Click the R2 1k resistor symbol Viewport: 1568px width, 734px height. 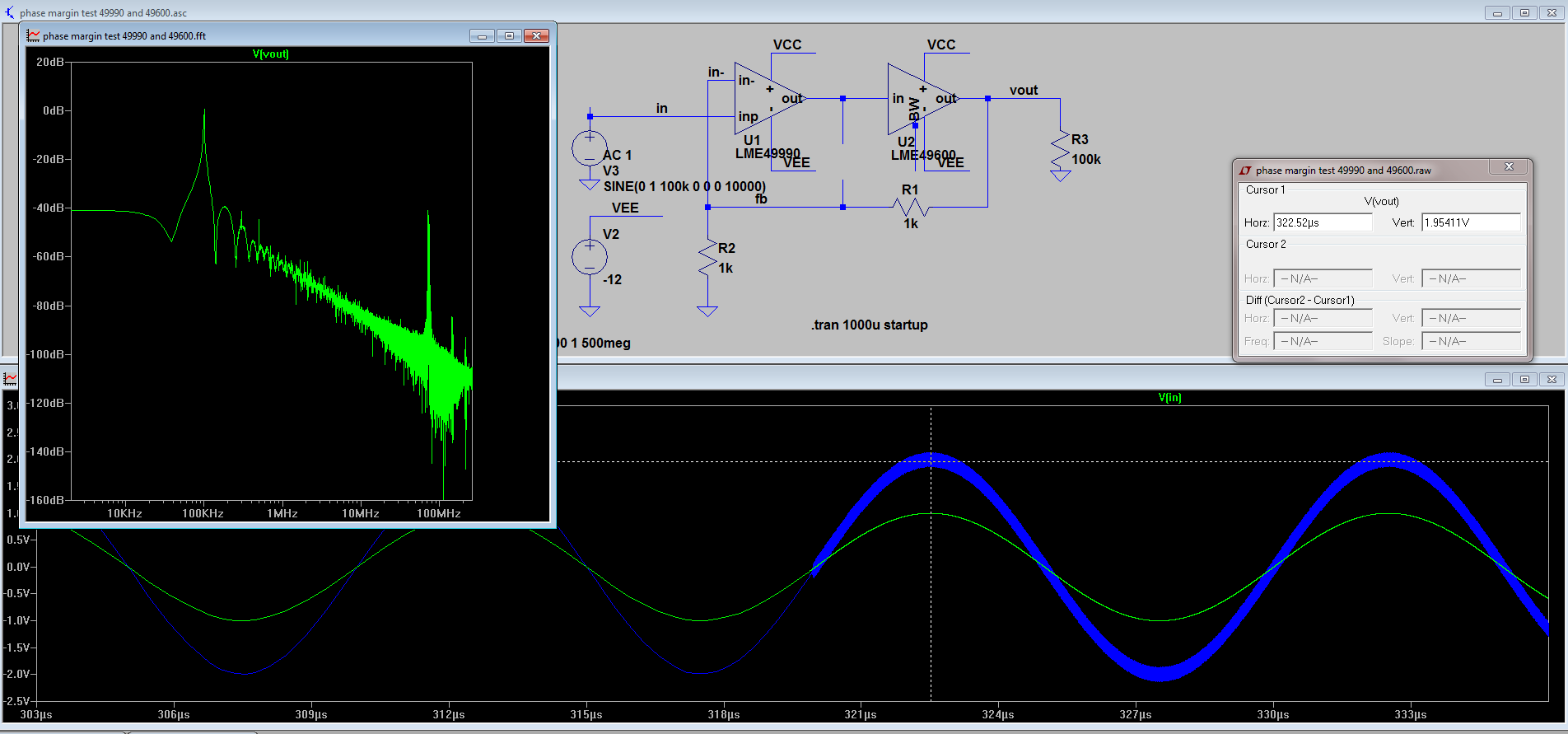pos(707,258)
